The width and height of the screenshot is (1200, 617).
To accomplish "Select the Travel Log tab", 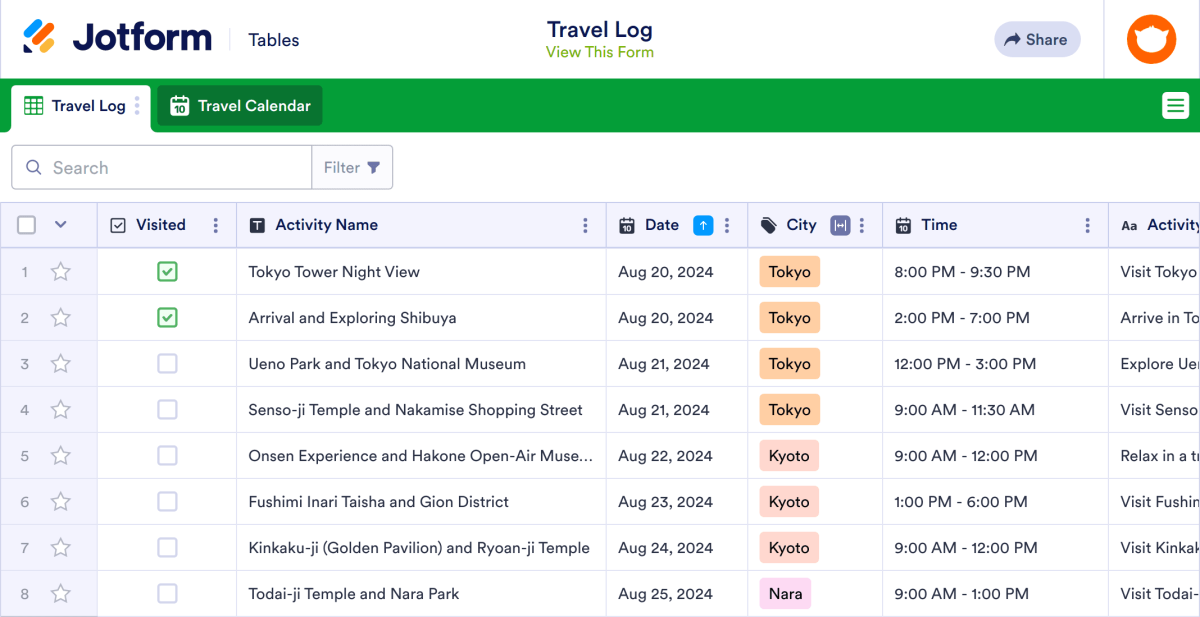I will tap(88, 105).
